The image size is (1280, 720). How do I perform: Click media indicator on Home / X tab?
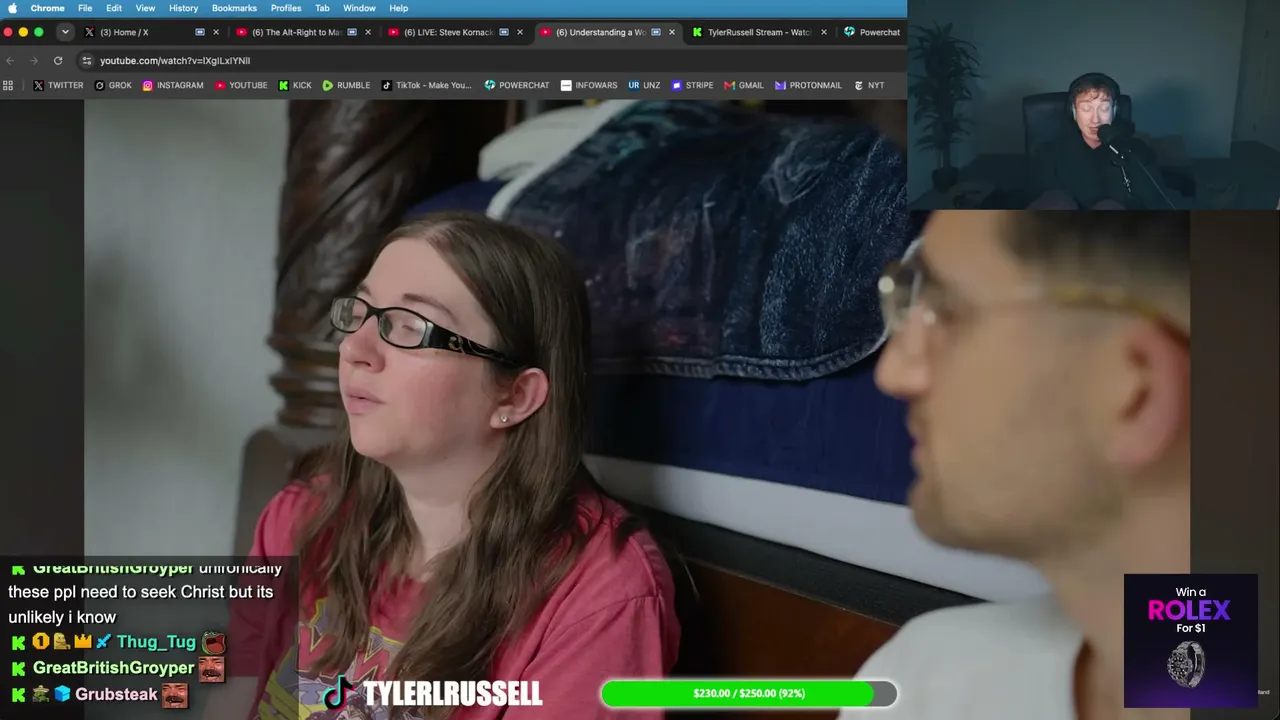point(200,32)
